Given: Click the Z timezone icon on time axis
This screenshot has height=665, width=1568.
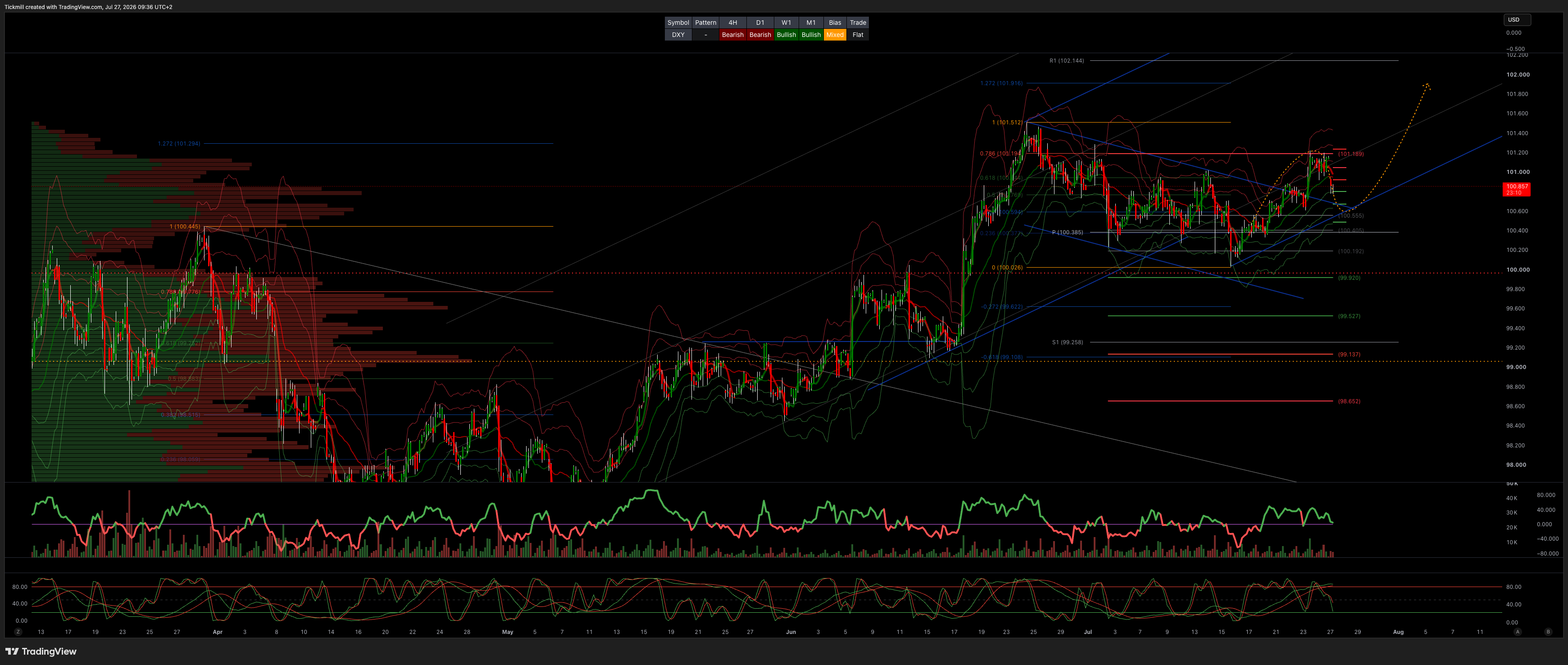Looking at the screenshot, I should coord(18,632).
